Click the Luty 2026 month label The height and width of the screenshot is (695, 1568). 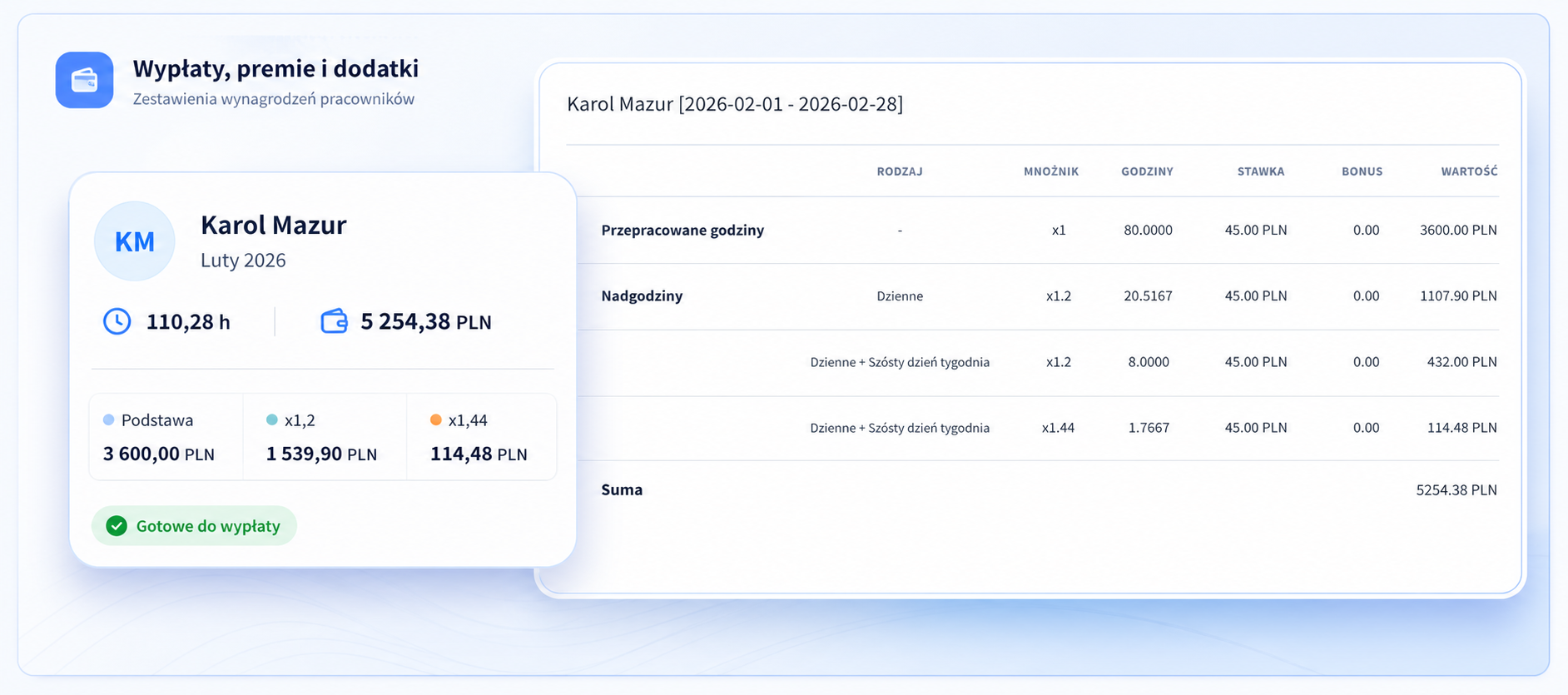click(x=243, y=261)
